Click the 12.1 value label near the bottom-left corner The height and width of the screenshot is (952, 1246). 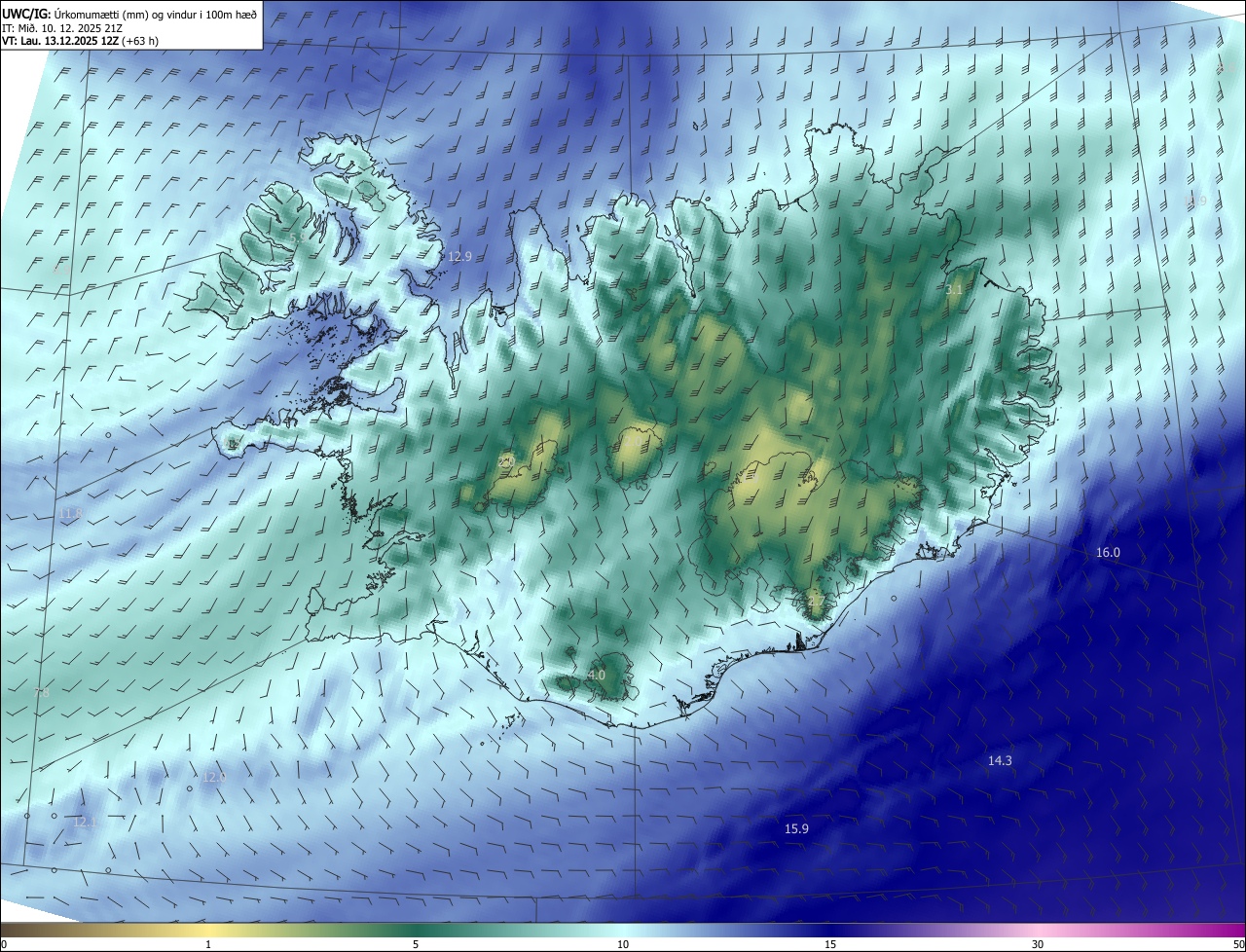[x=86, y=823]
